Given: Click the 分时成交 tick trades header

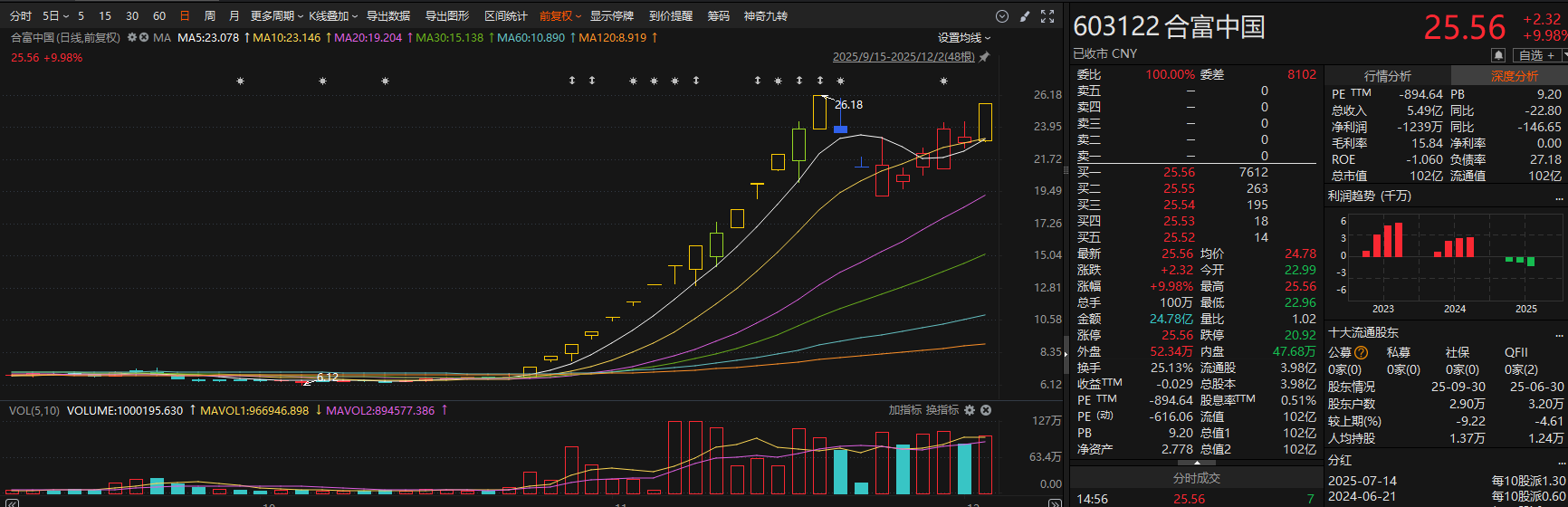Looking at the screenshot, I should pos(1196,478).
